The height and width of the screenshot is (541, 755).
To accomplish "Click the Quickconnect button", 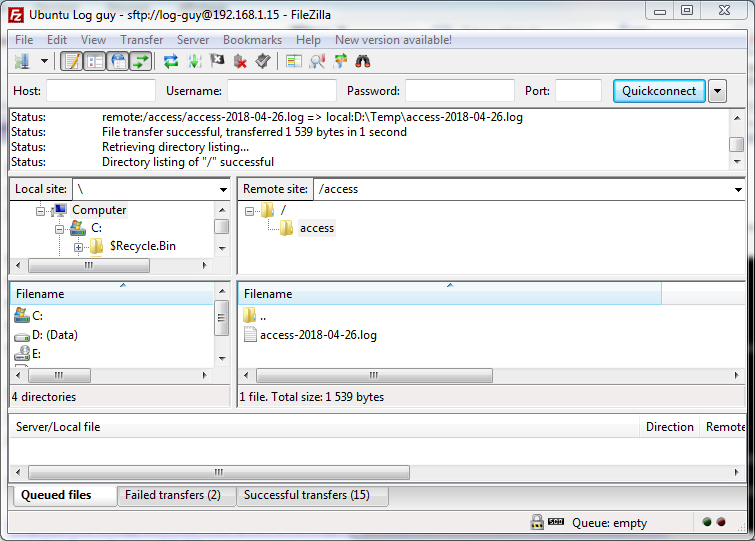I will pyautogui.click(x=659, y=91).
